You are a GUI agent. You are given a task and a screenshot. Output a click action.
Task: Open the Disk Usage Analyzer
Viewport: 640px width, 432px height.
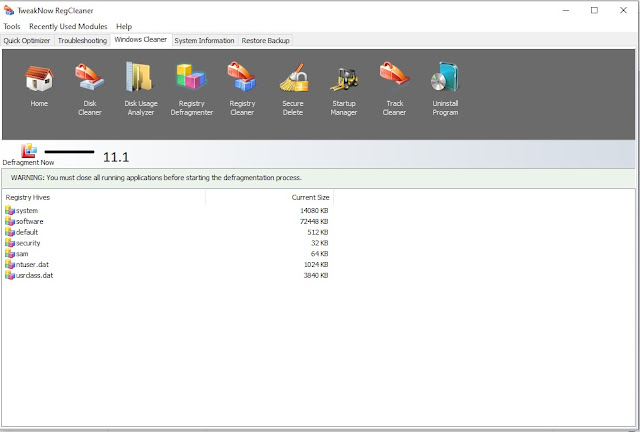click(140, 76)
